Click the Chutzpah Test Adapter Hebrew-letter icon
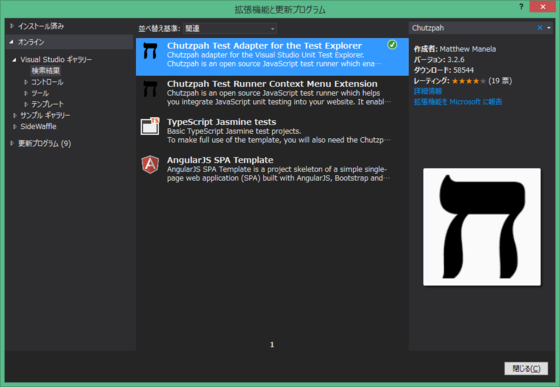 coord(150,50)
